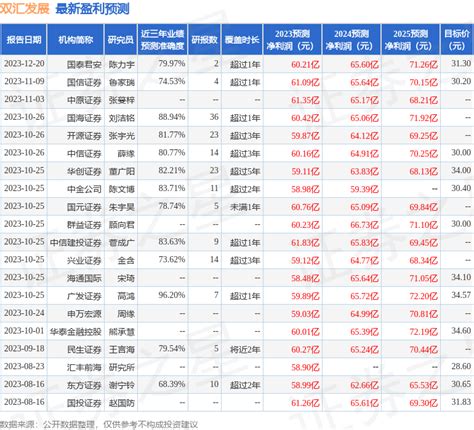Click the institution cell '汇丰前海'
The width and height of the screenshot is (474, 430).
point(84,368)
